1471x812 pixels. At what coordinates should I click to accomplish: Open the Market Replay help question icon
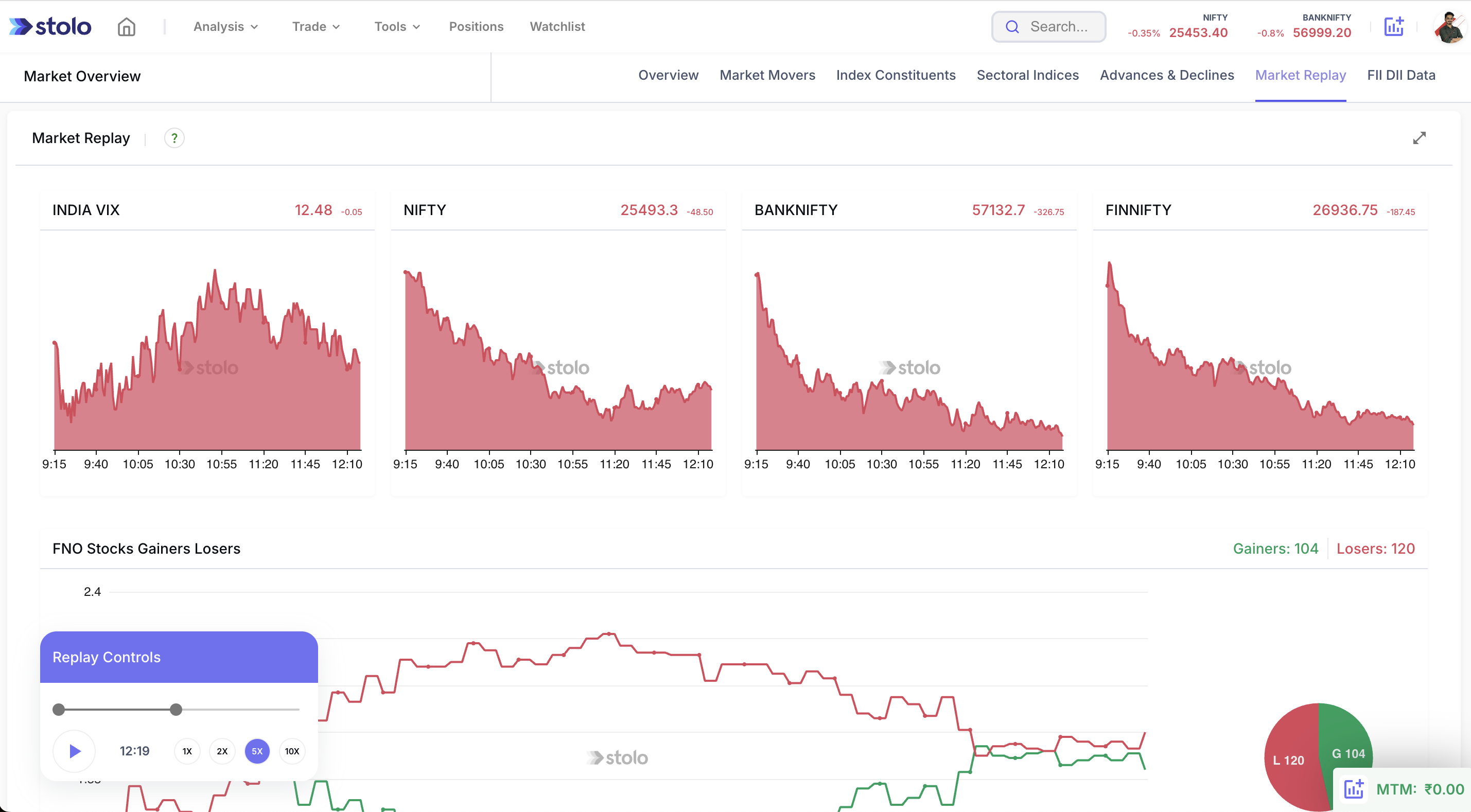point(174,138)
